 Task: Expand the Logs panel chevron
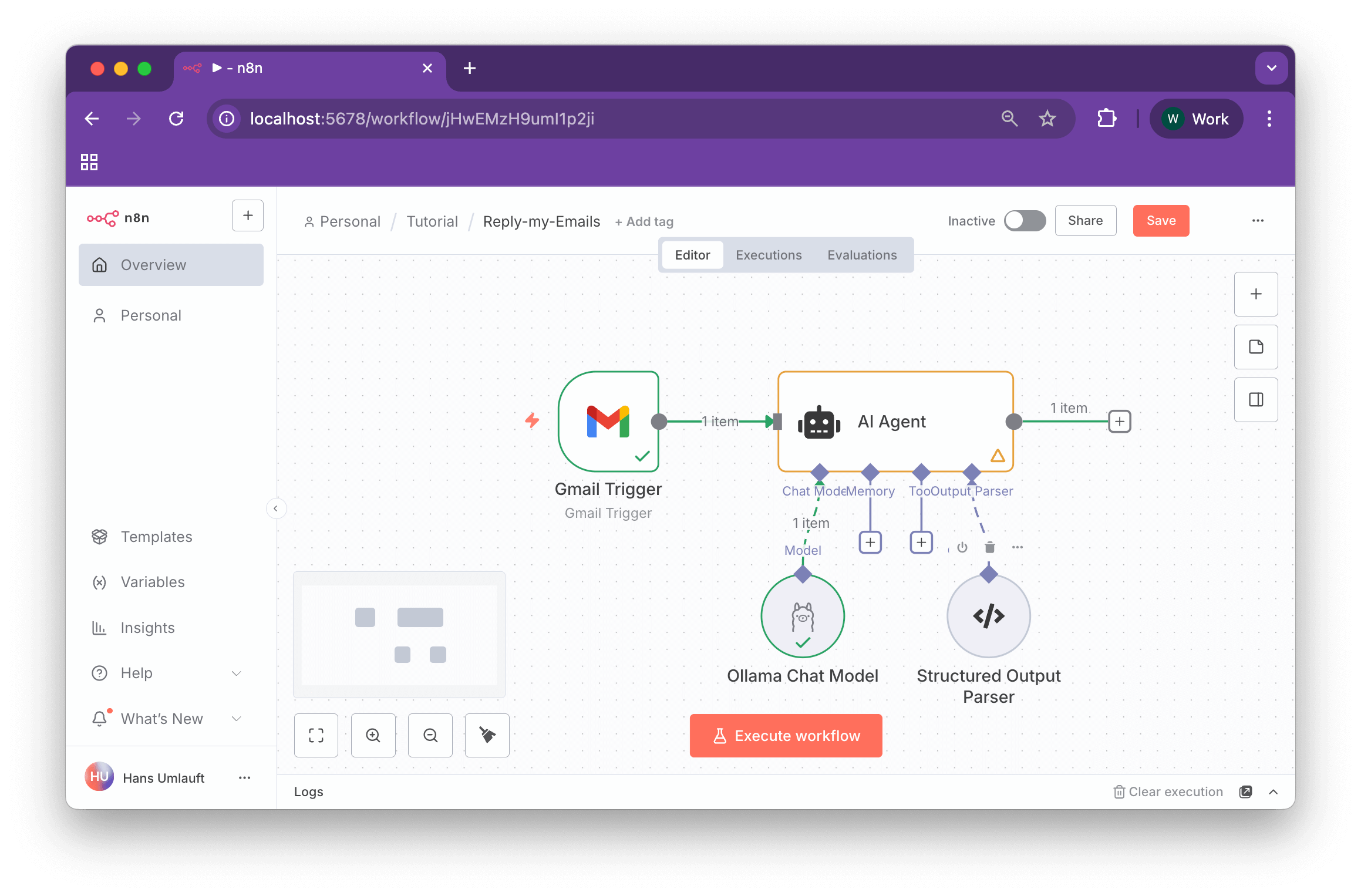tap(1273, 792)
